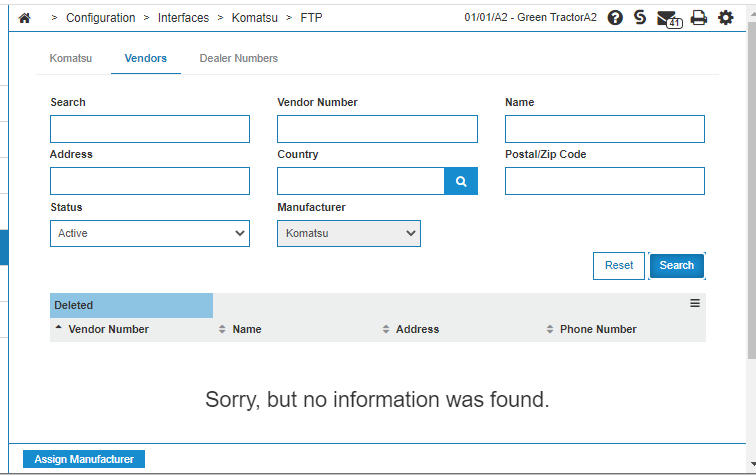Open the mail inbox with 41 badge
This screenshot has width=756, height=475.
[669, 19]
